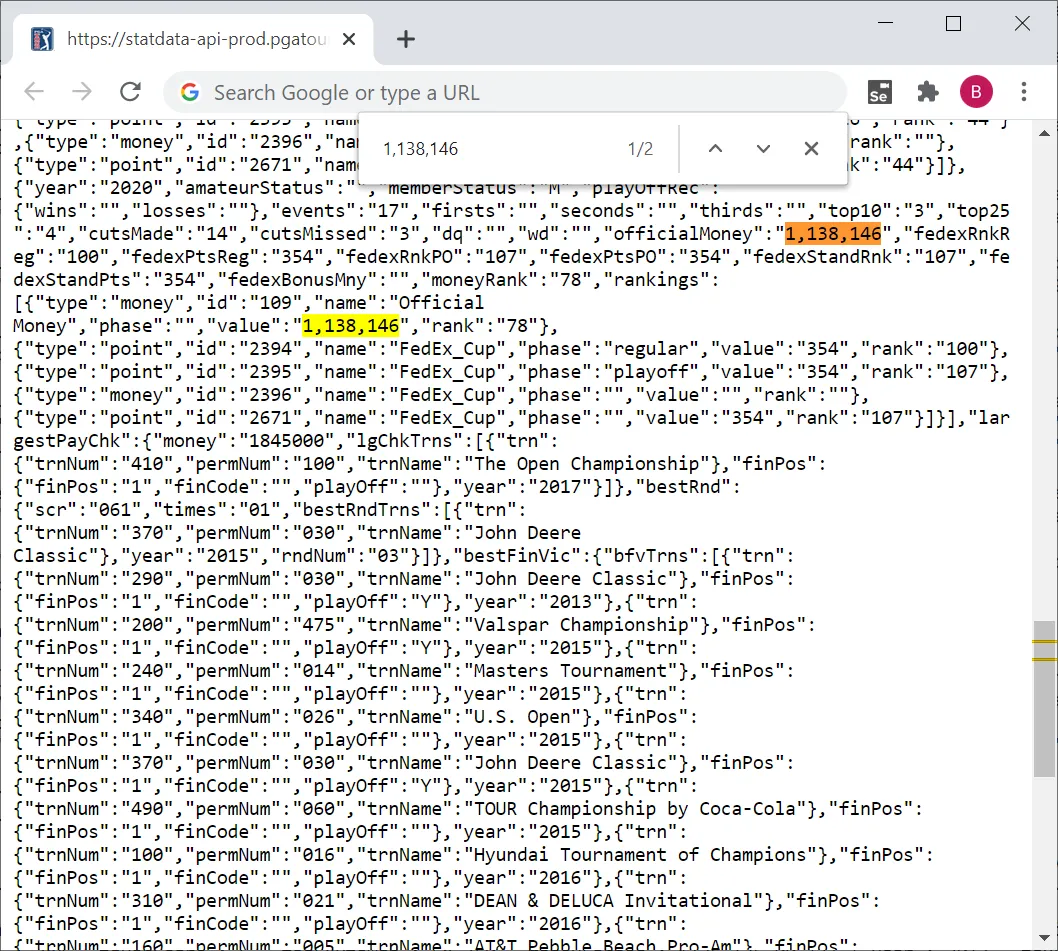This screenshot has width=1058, height=951.
Task: Click the "cutsMade" key text
Action: coord(131,234)
